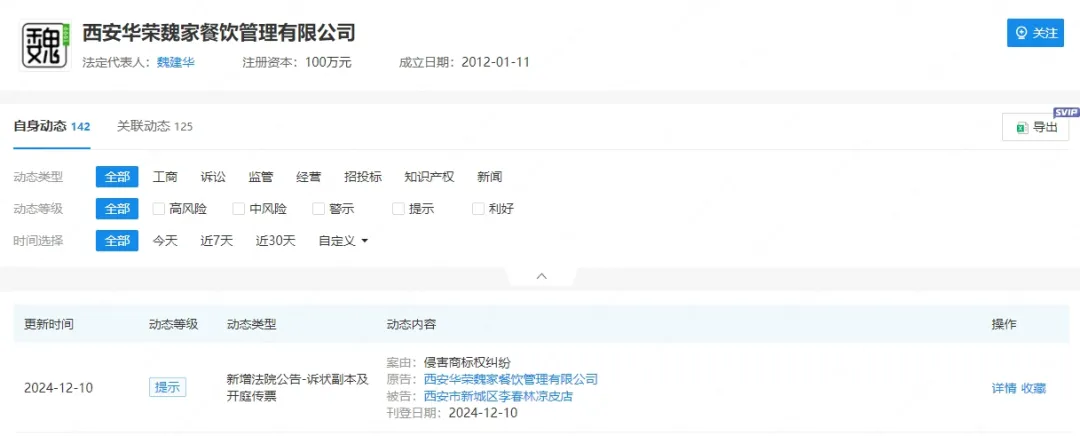Open the 自定义 time dropdown
The height and width of the screenshot is (436, 1080).
pyautogui.click(x=343, y=241)
